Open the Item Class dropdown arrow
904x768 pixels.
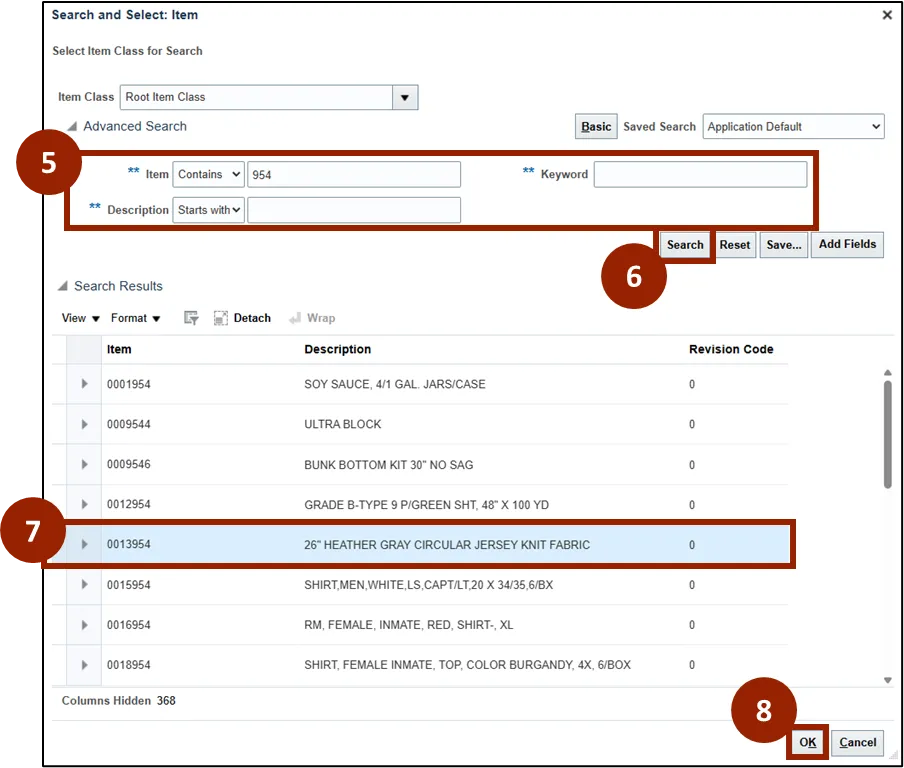coord(404,97)
